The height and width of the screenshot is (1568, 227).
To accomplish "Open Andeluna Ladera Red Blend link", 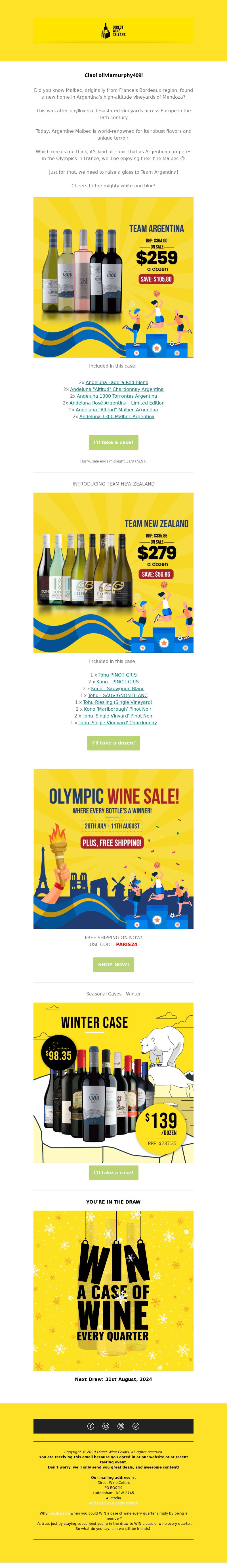I will click(117, 382).
